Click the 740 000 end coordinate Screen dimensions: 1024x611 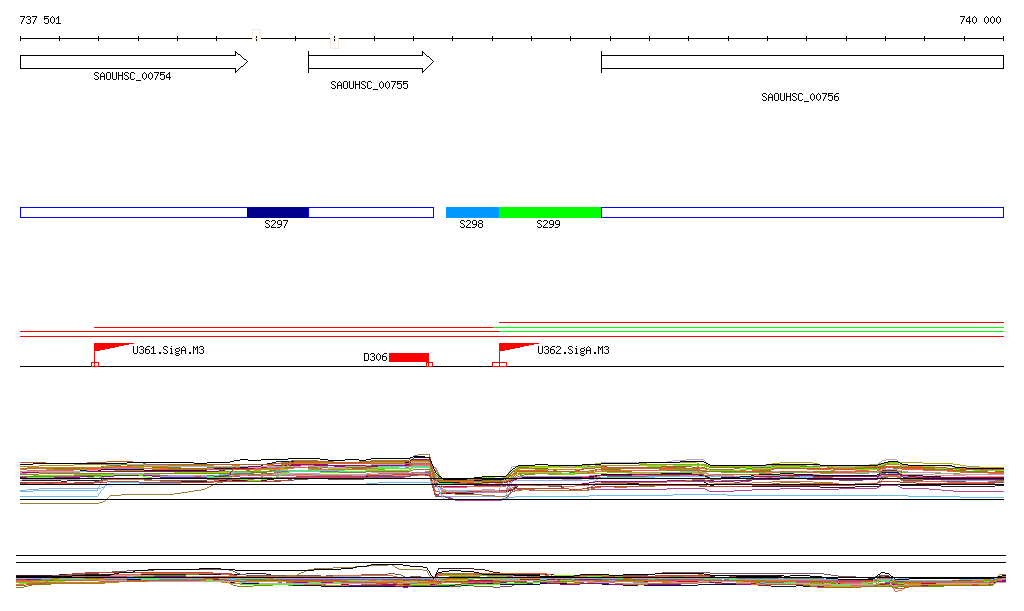(980, 20)
